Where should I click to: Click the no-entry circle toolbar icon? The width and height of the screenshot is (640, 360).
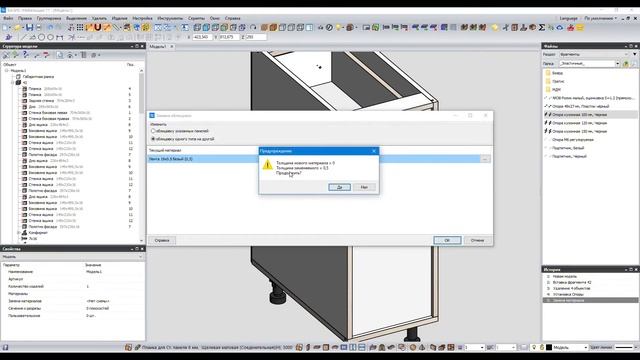pos(329,28)
